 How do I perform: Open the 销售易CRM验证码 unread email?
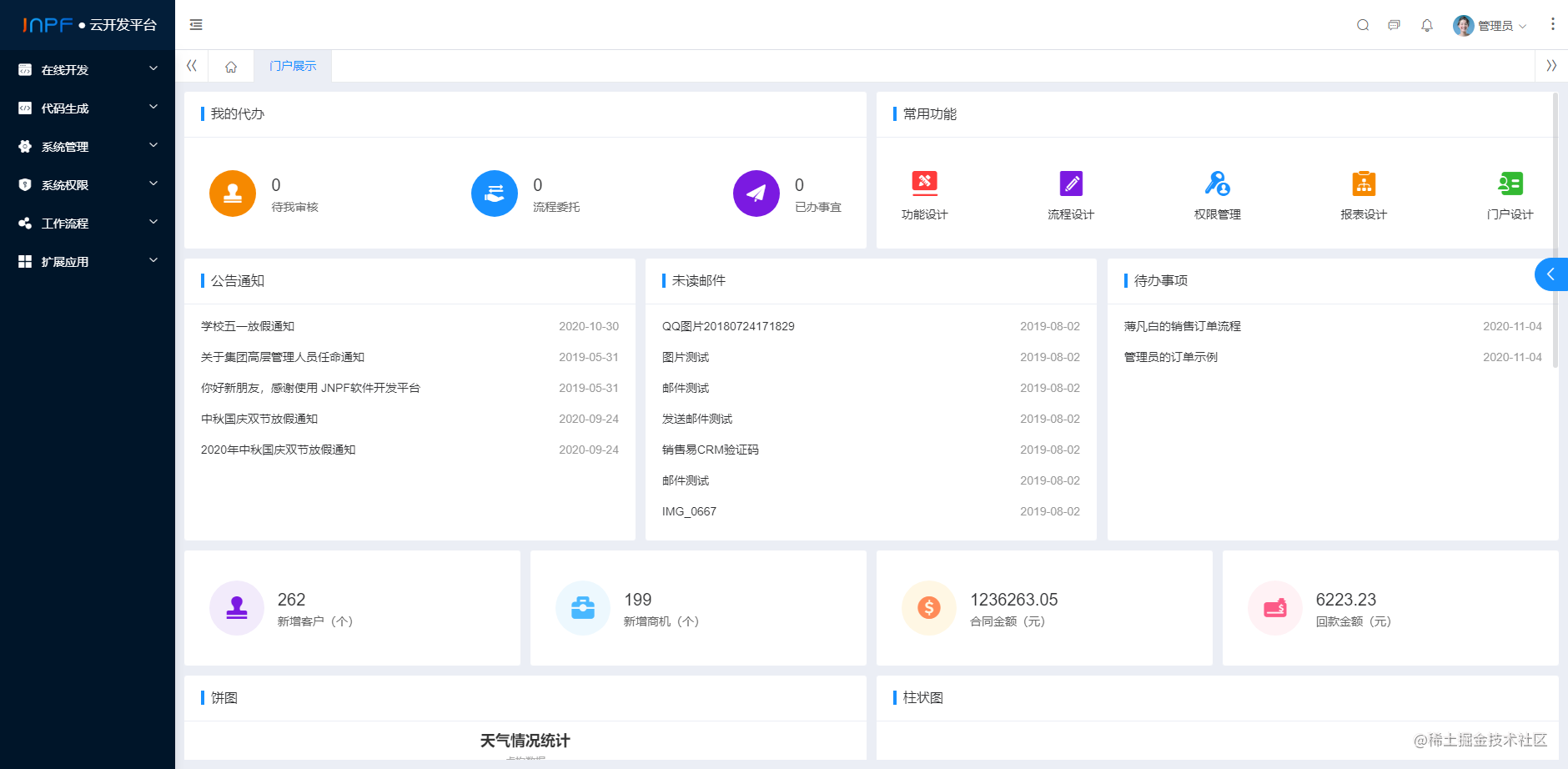[x=708, y=450]
